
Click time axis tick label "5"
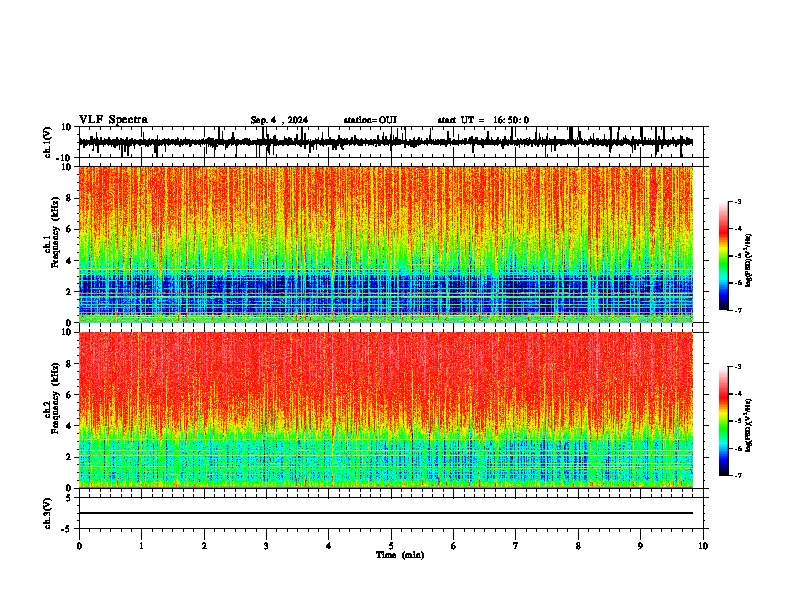click(391, 546)
